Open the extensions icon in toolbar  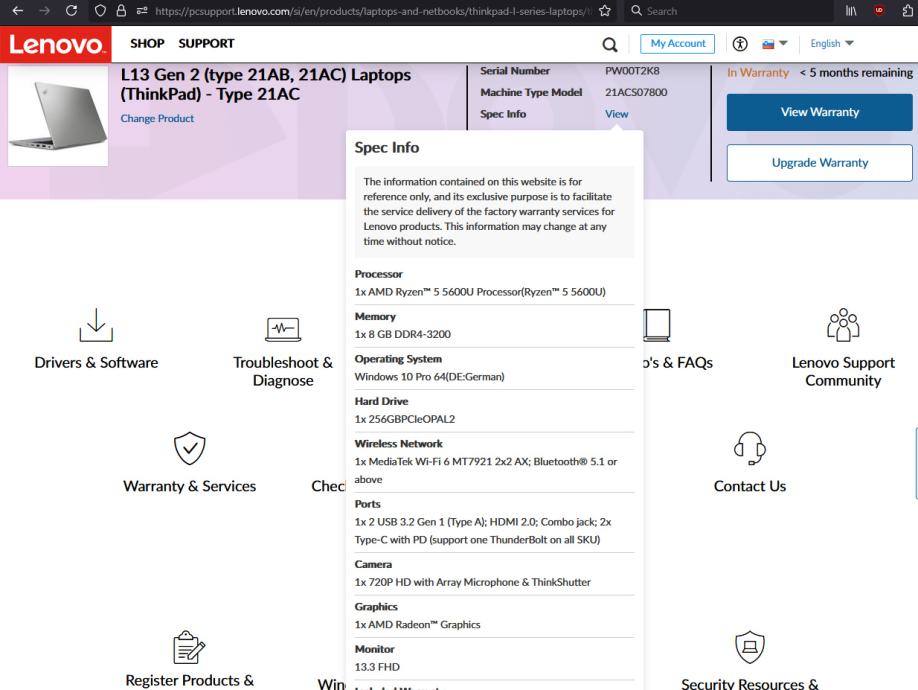click(908, 11)
